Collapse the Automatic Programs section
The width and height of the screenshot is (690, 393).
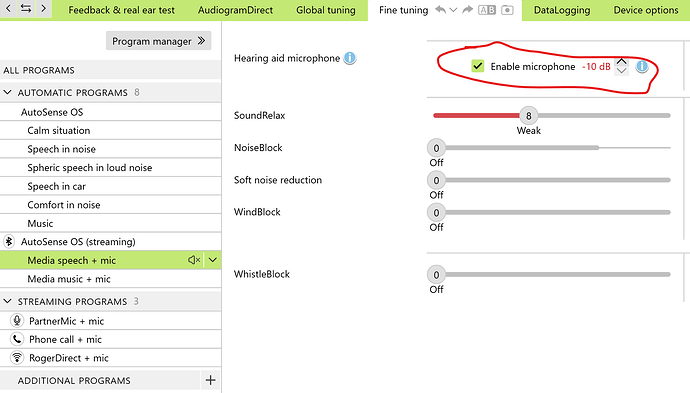click(x=7, y=92)
